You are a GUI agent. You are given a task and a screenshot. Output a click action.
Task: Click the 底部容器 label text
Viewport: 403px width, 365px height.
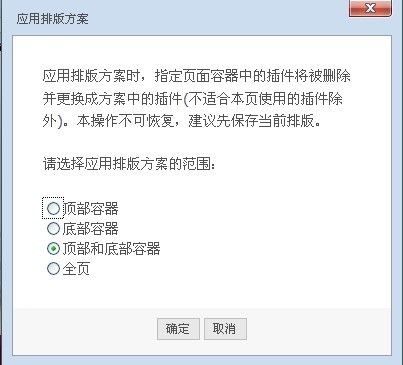pos(90,229)
